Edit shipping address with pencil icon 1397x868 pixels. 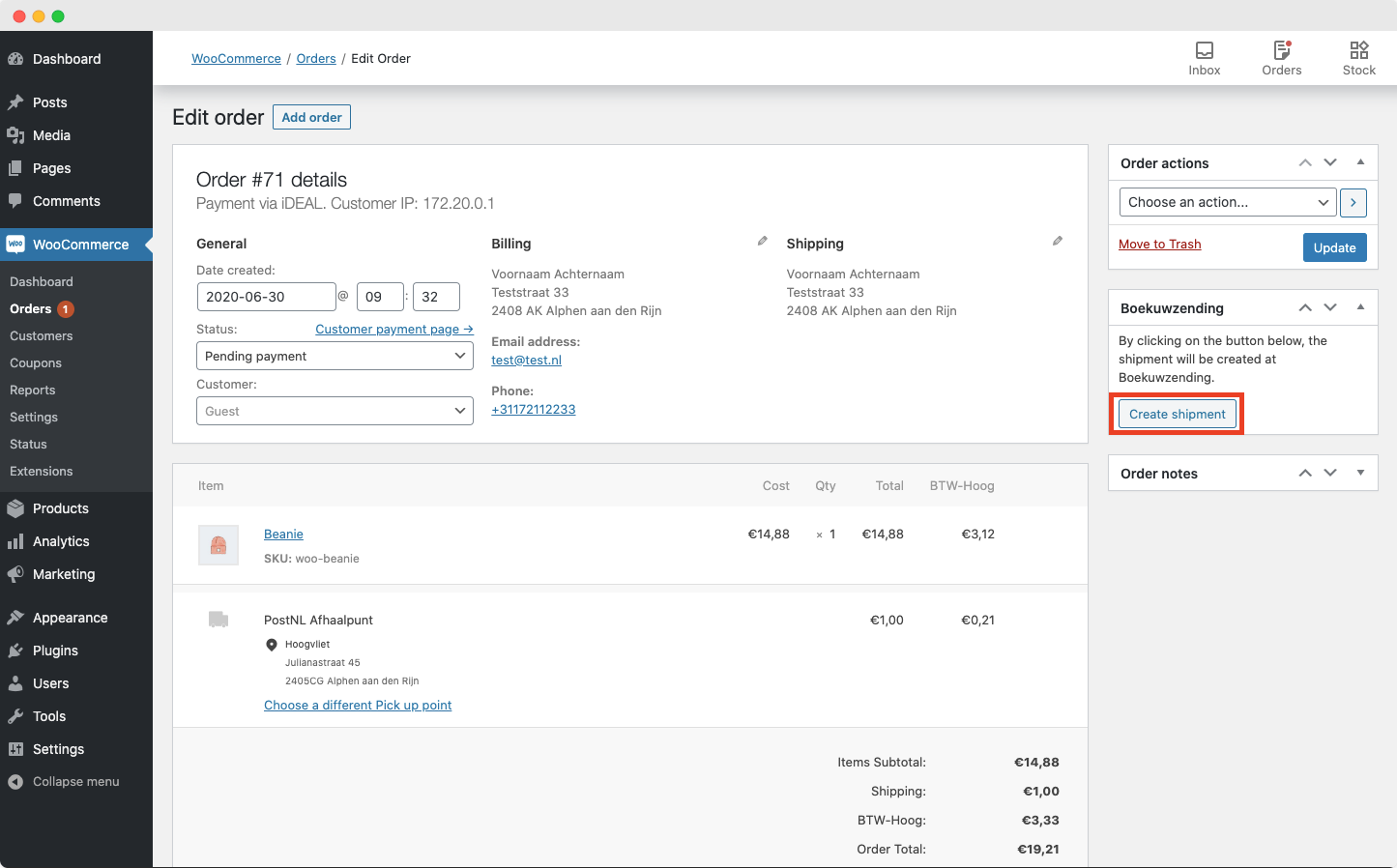[x=1058, y=241]
